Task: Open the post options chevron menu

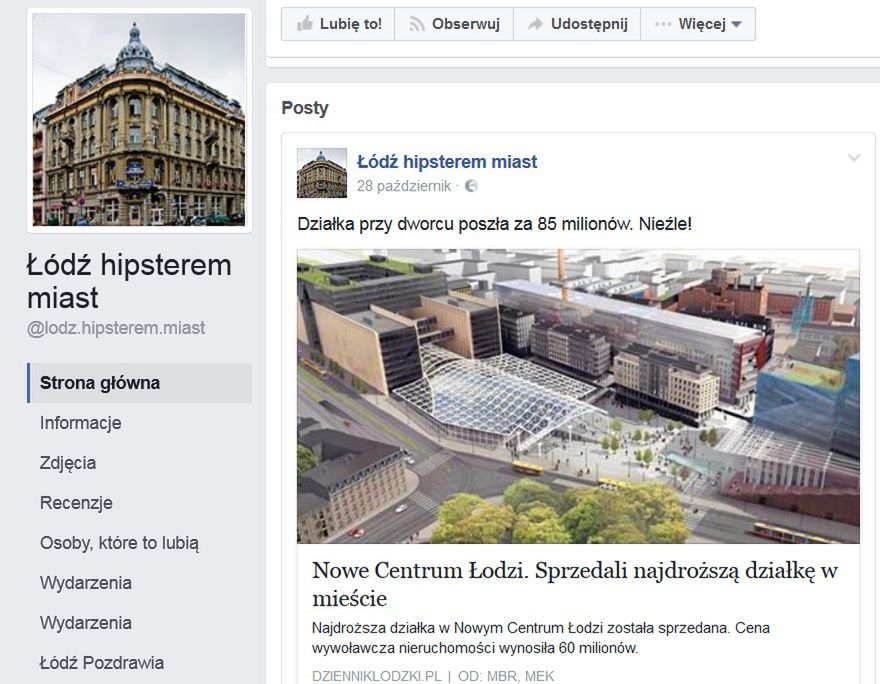Action: (x=854, y=158)
